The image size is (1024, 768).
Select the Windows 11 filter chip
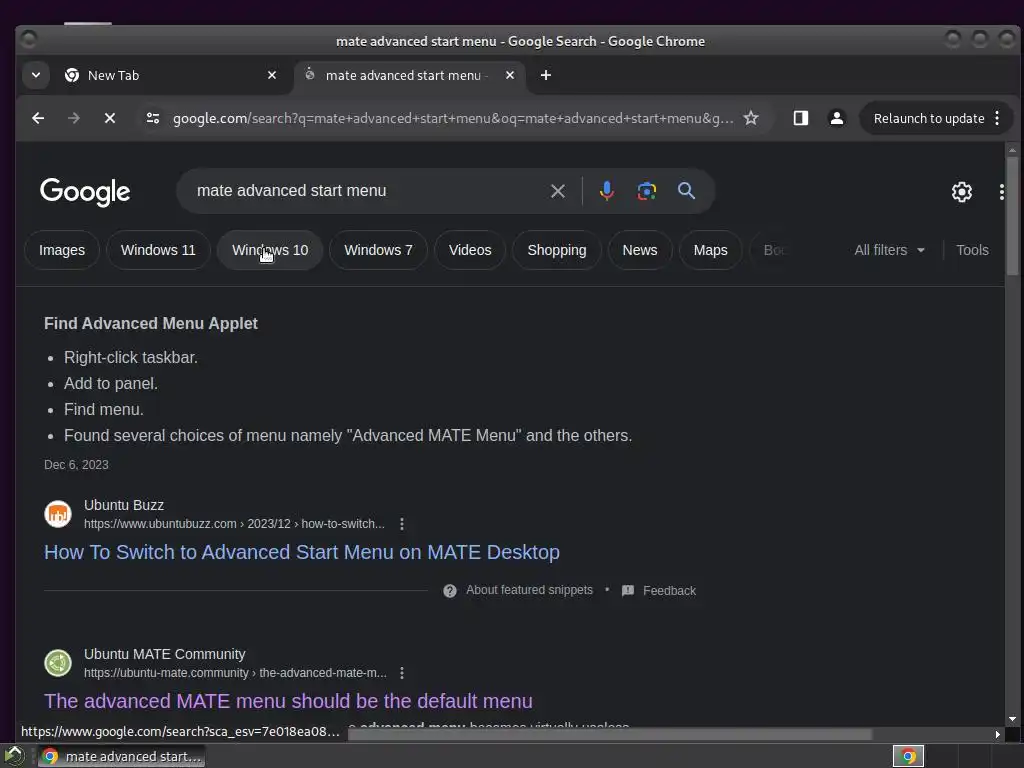[x=158, y=250]
